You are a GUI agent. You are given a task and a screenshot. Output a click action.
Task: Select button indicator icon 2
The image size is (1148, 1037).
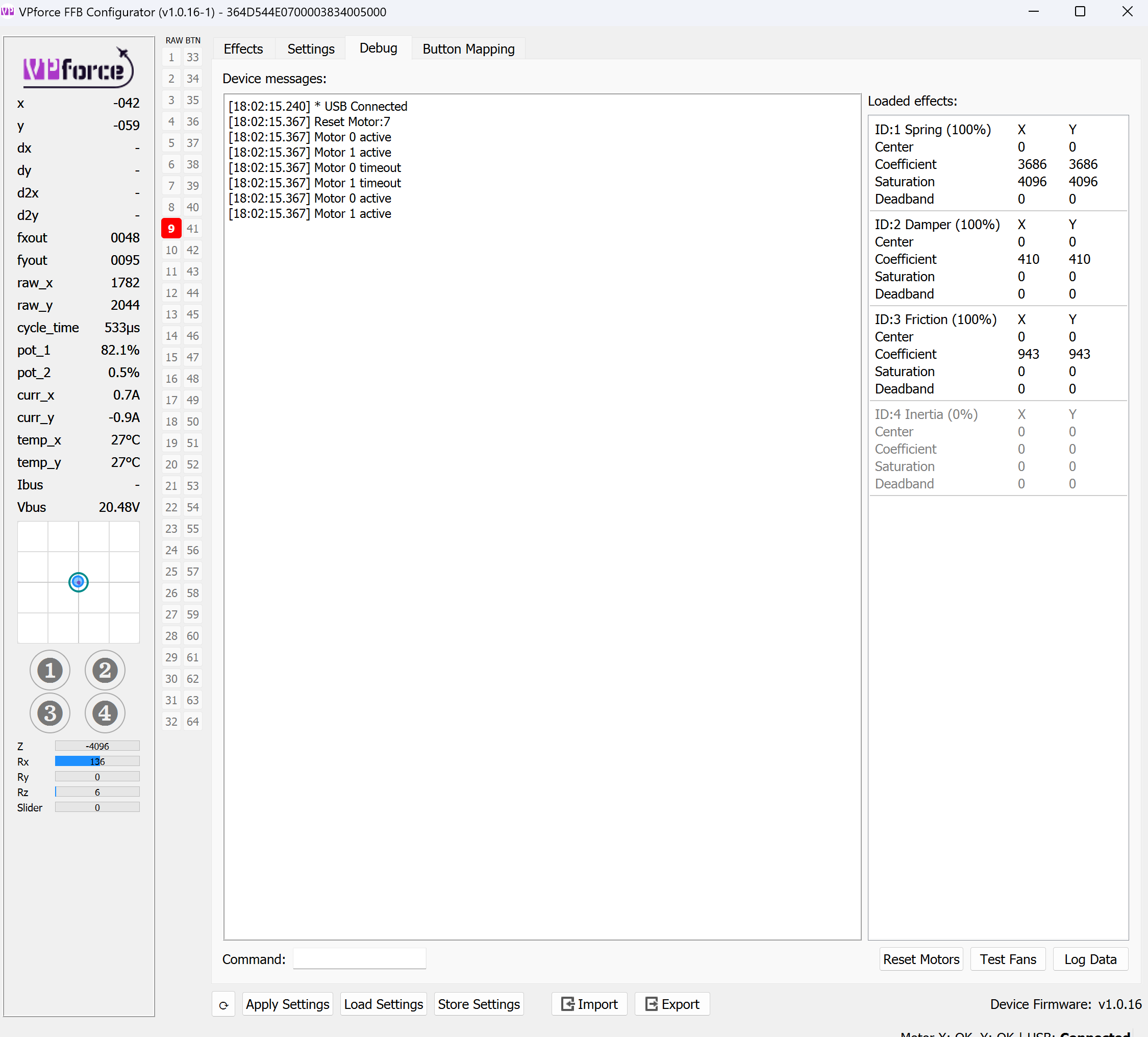(x=105, y=670)
